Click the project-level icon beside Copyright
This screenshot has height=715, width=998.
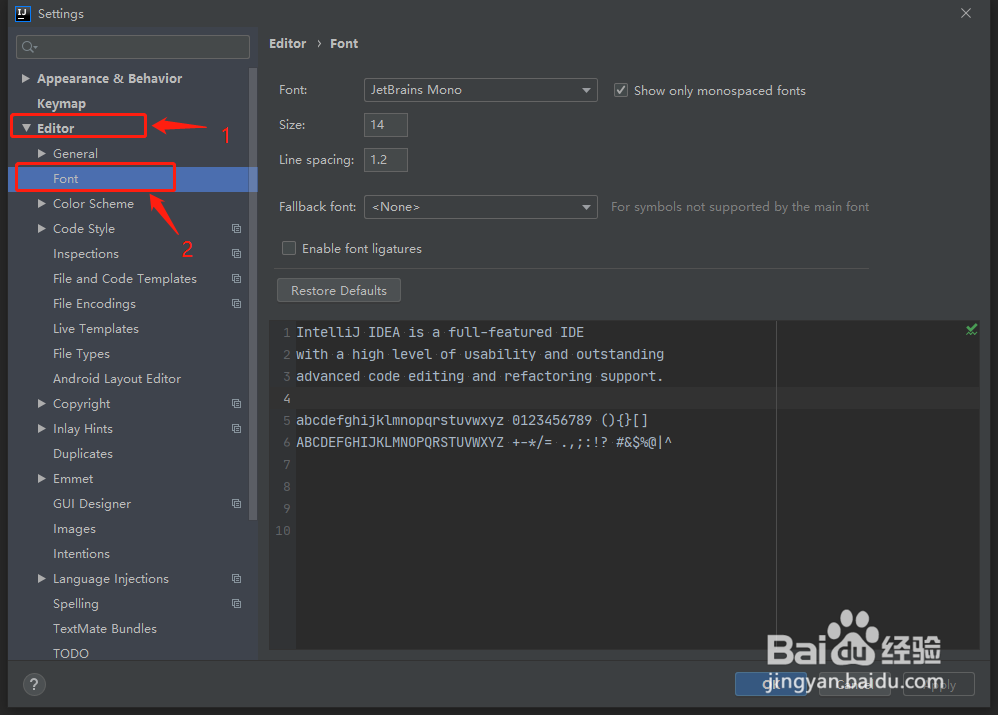237,404
